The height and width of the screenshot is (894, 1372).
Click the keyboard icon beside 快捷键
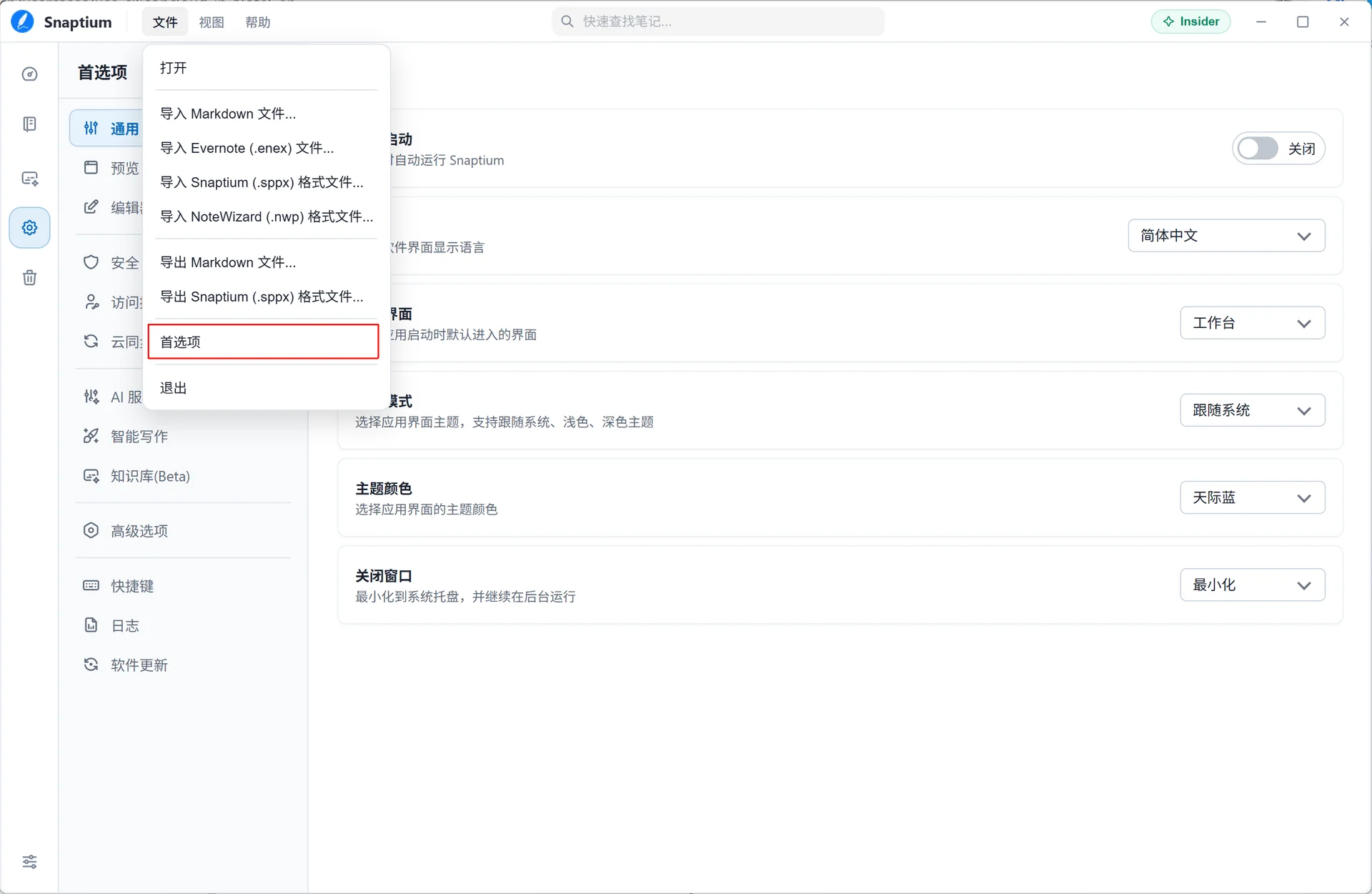click(91, 586)
